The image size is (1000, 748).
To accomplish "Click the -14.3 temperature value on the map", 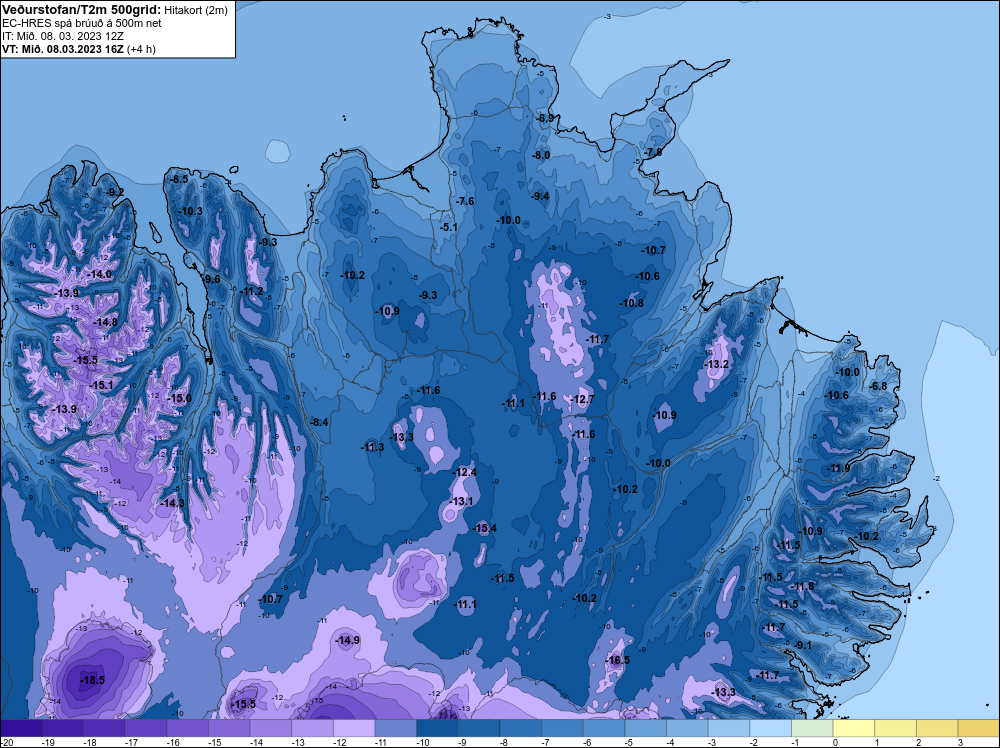I will [172, 503].
